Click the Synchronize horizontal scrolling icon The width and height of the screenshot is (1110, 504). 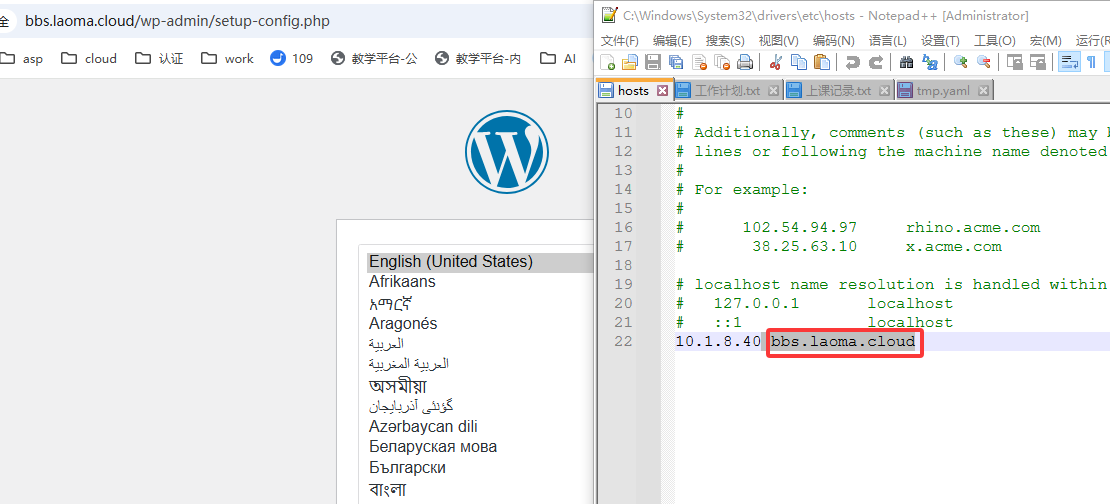pyautogui.click(x=1038, y=62)
